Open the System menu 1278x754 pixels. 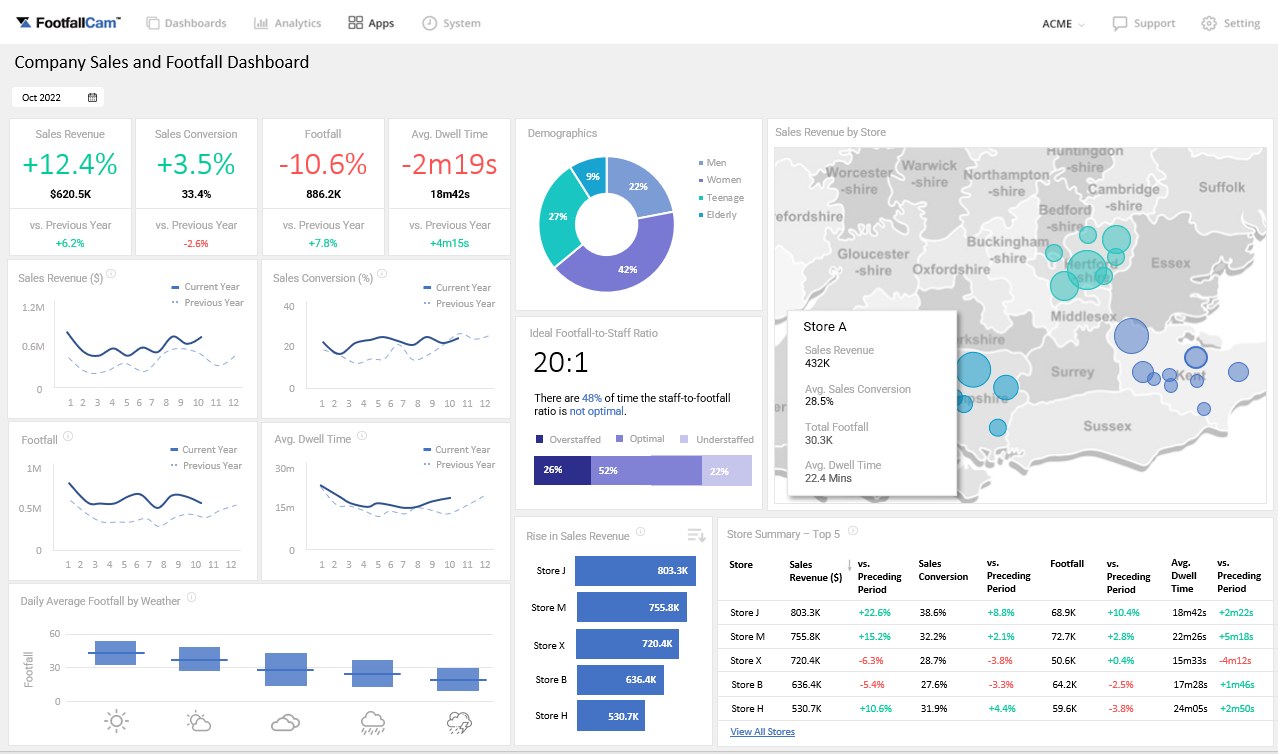(451, 23)
